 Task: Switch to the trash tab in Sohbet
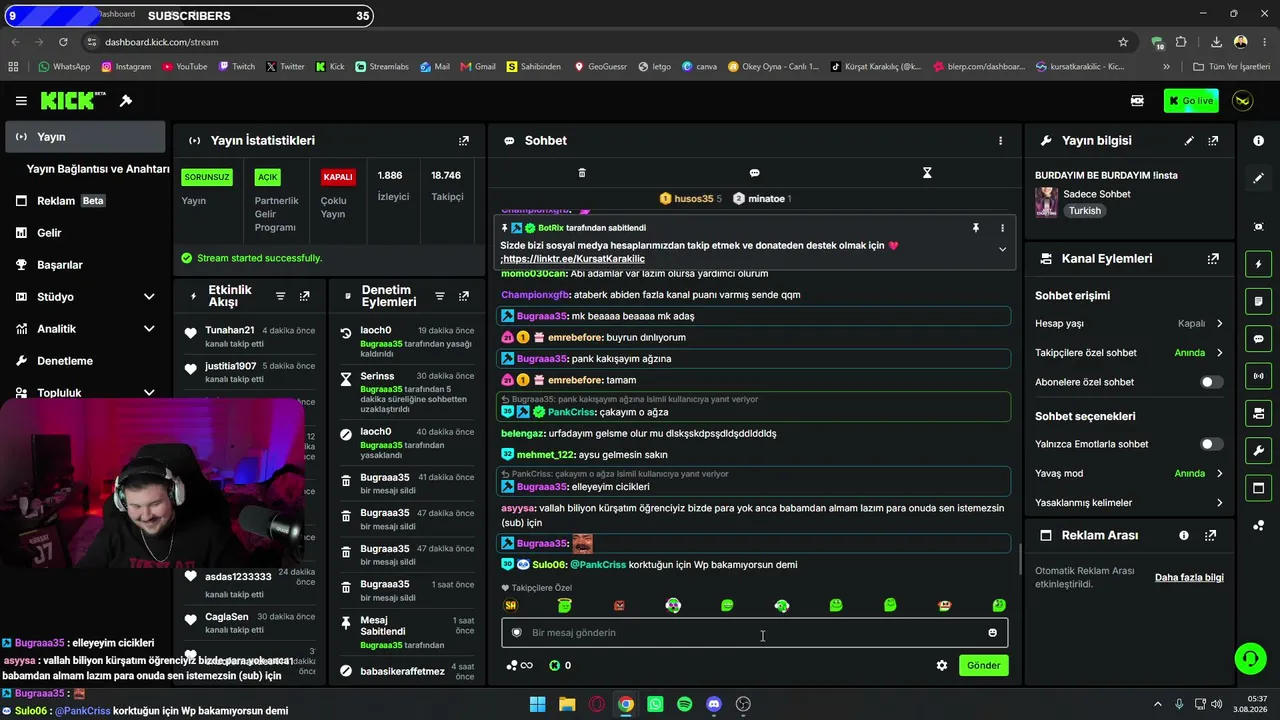point(582,173)
